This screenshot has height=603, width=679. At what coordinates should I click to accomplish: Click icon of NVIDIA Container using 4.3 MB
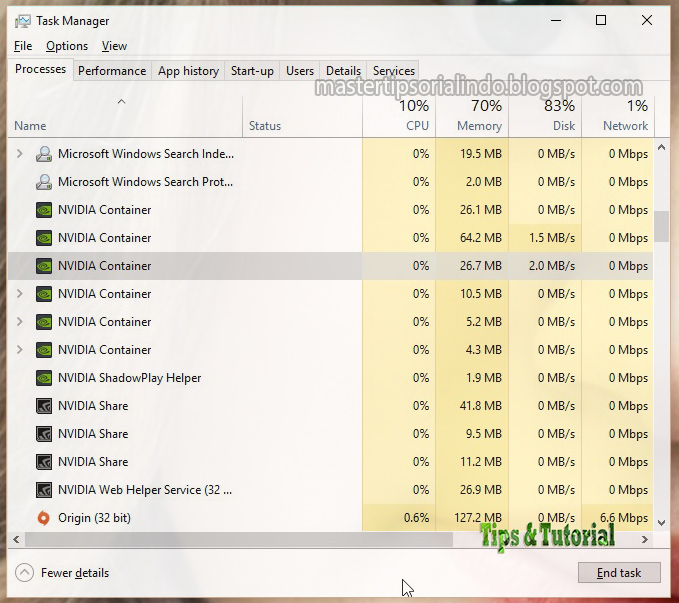[44, 350]
